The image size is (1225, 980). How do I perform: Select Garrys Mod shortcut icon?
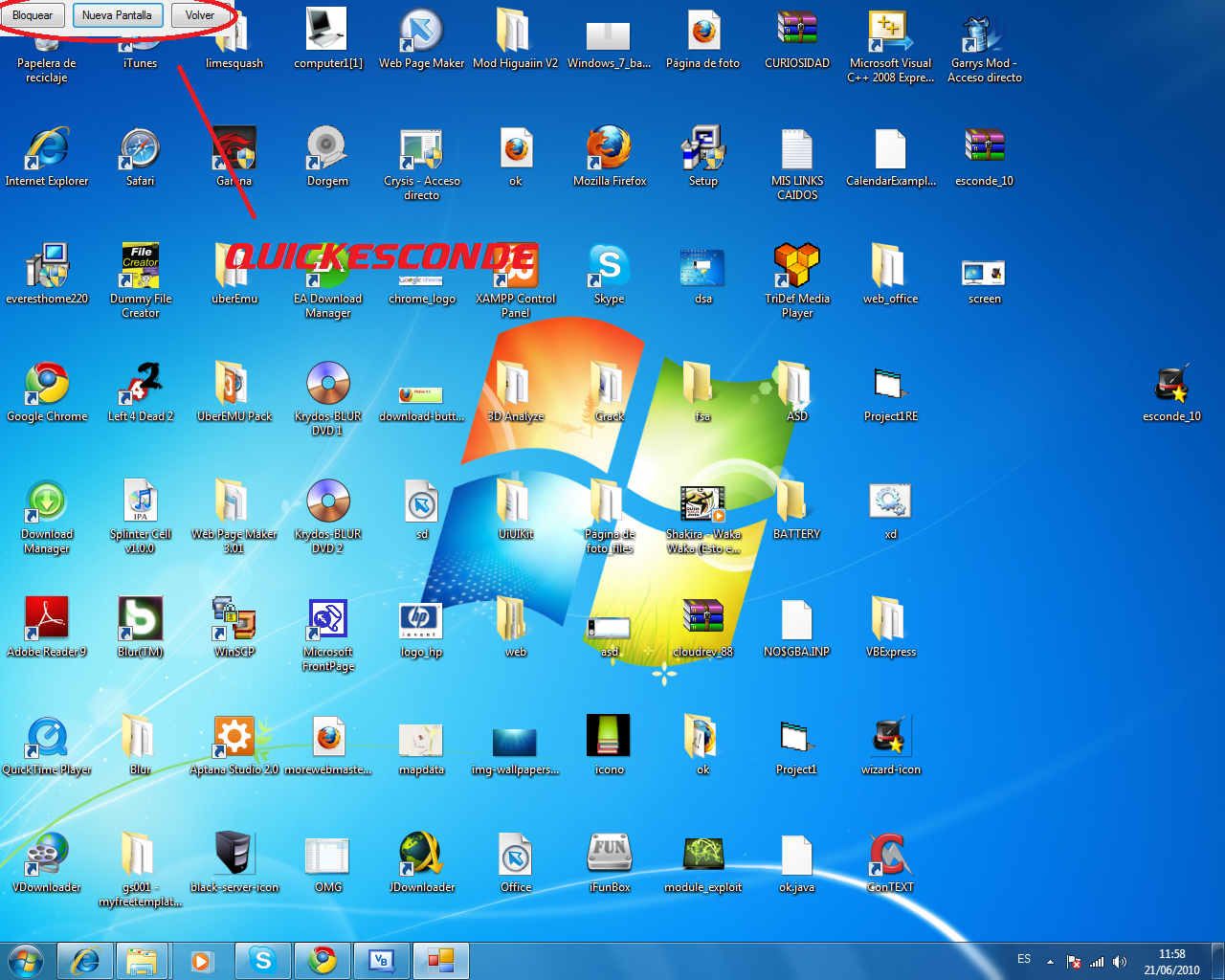[x=985, y=47]
